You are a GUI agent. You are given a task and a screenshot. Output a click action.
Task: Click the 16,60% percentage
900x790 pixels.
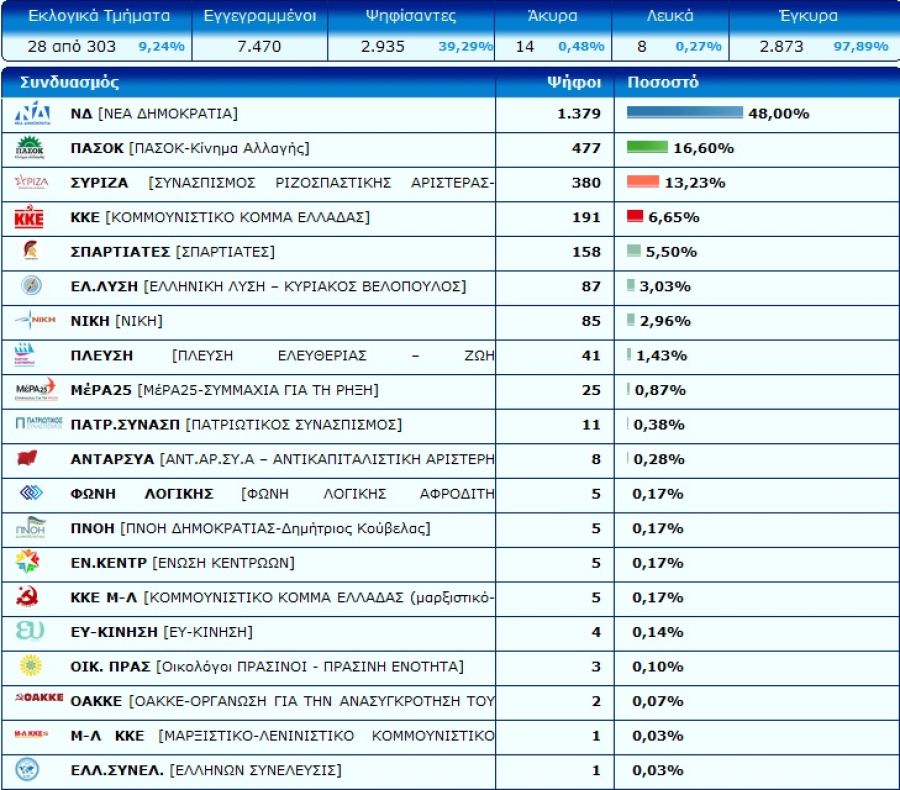[x=704, y=148]
